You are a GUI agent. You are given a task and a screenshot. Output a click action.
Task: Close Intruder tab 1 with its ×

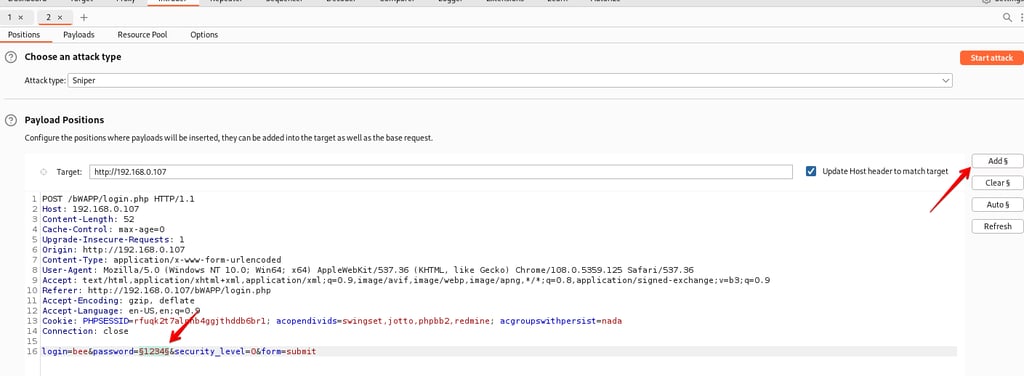21,18
